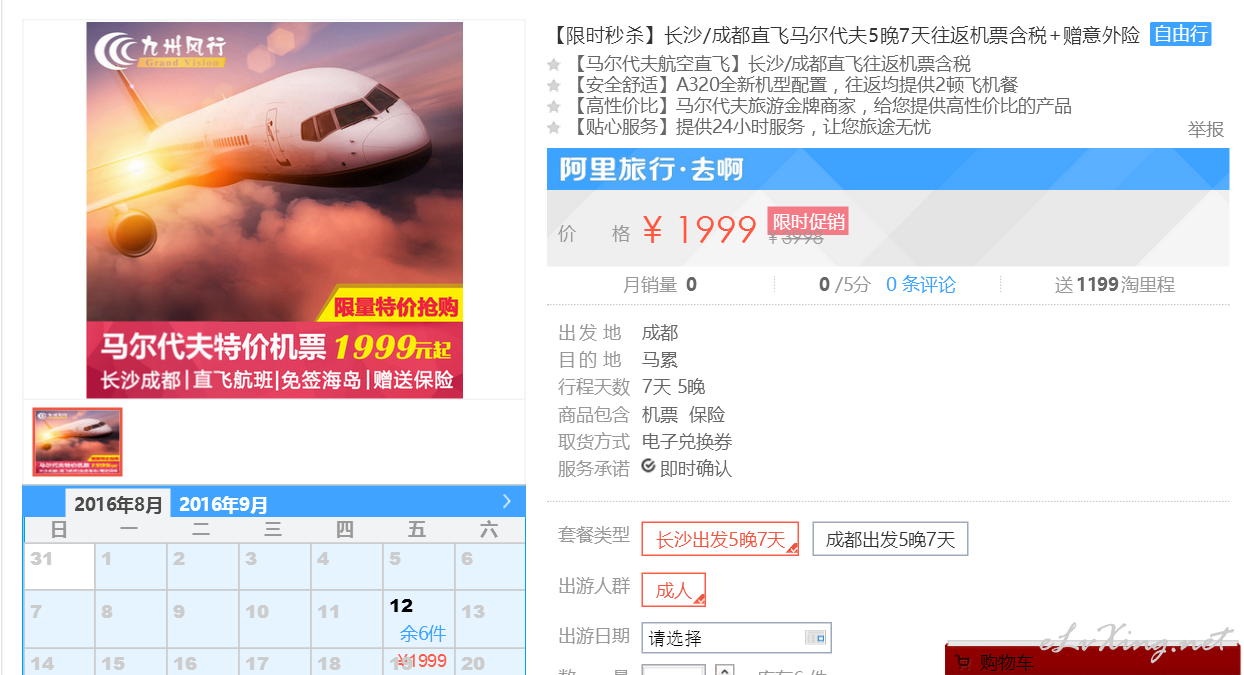1244x675 pixels.
Task: Open the calendar icon in date field
Action: tap(816, 637)
